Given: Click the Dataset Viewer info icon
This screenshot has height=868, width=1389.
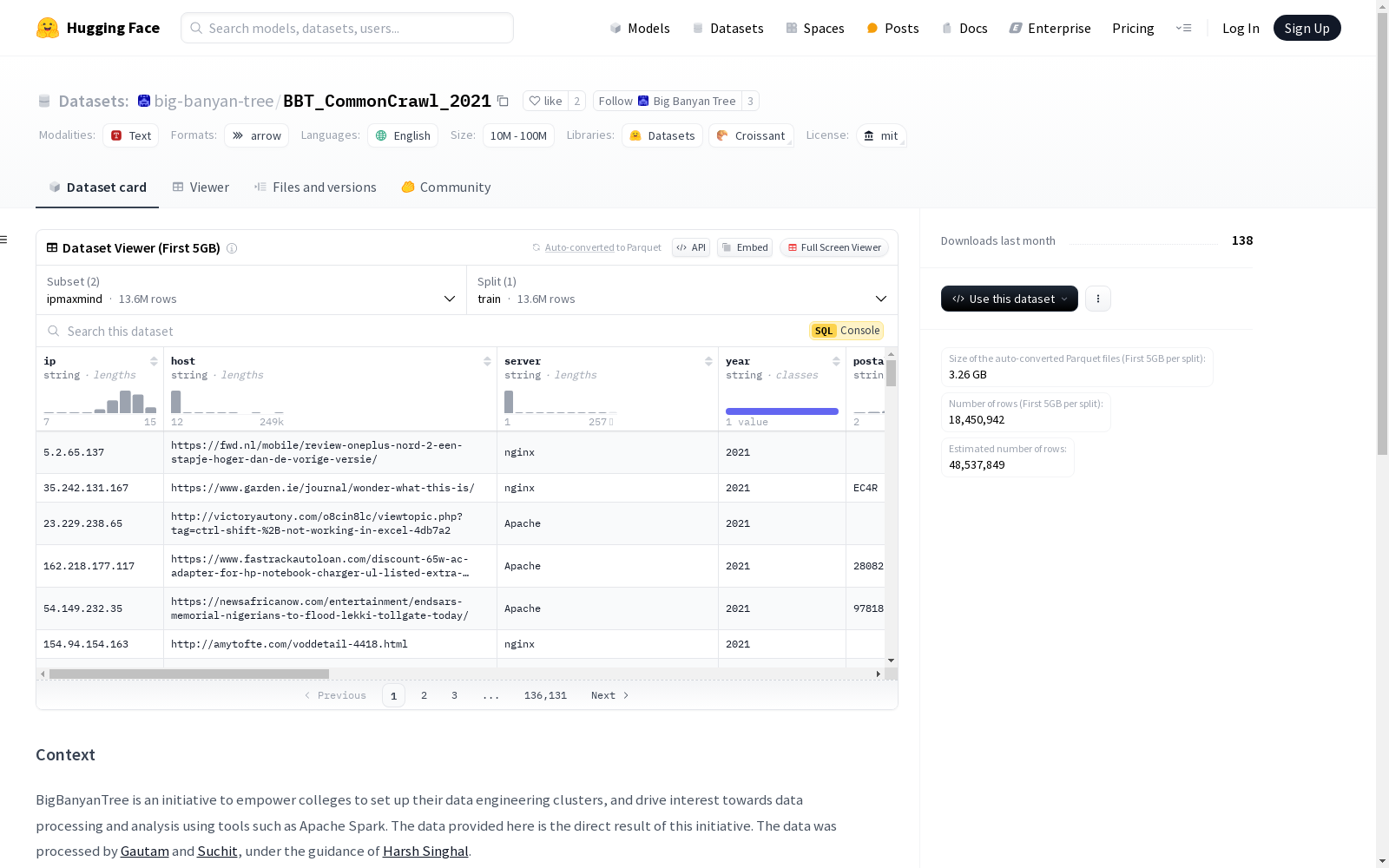Looking at the screenshot, I should click(x=232, y=248).
